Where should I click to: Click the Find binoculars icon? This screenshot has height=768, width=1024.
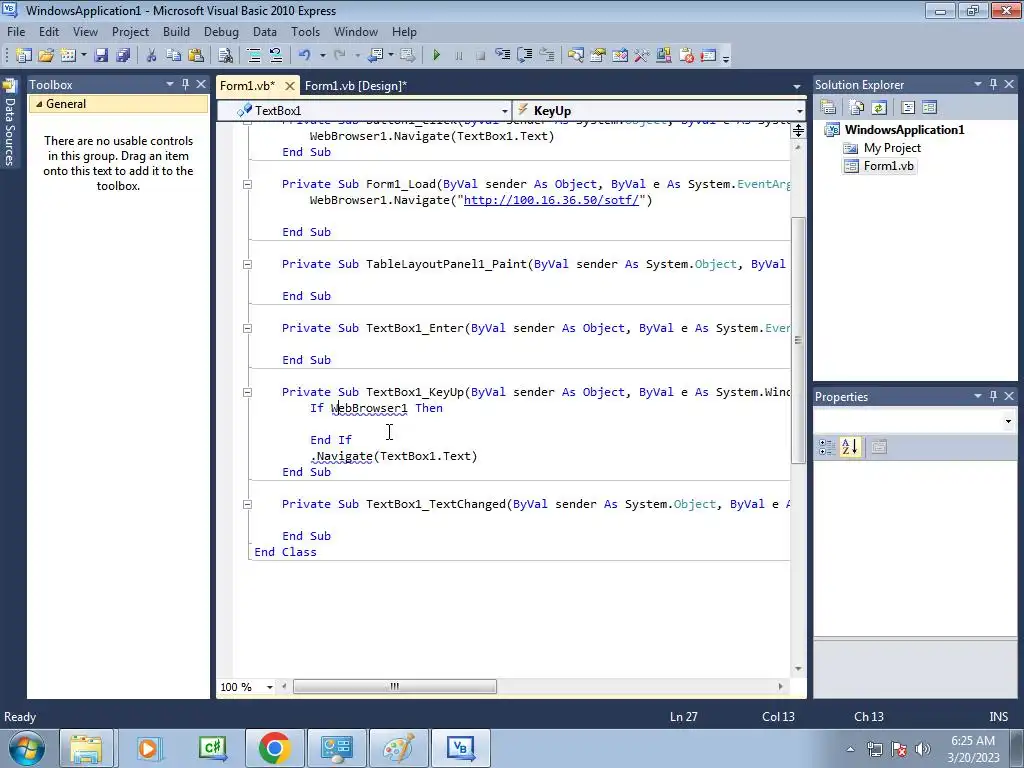point(225,56)
